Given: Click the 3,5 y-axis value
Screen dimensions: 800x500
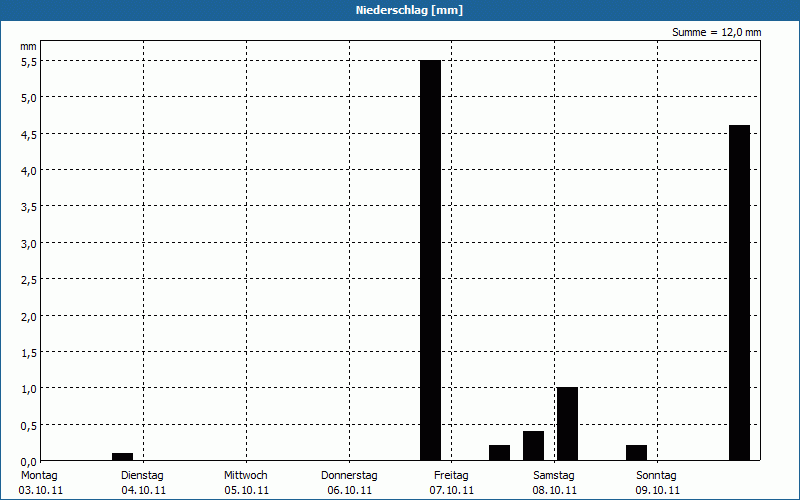Looking at the screenshot, I should coord(29,207).
